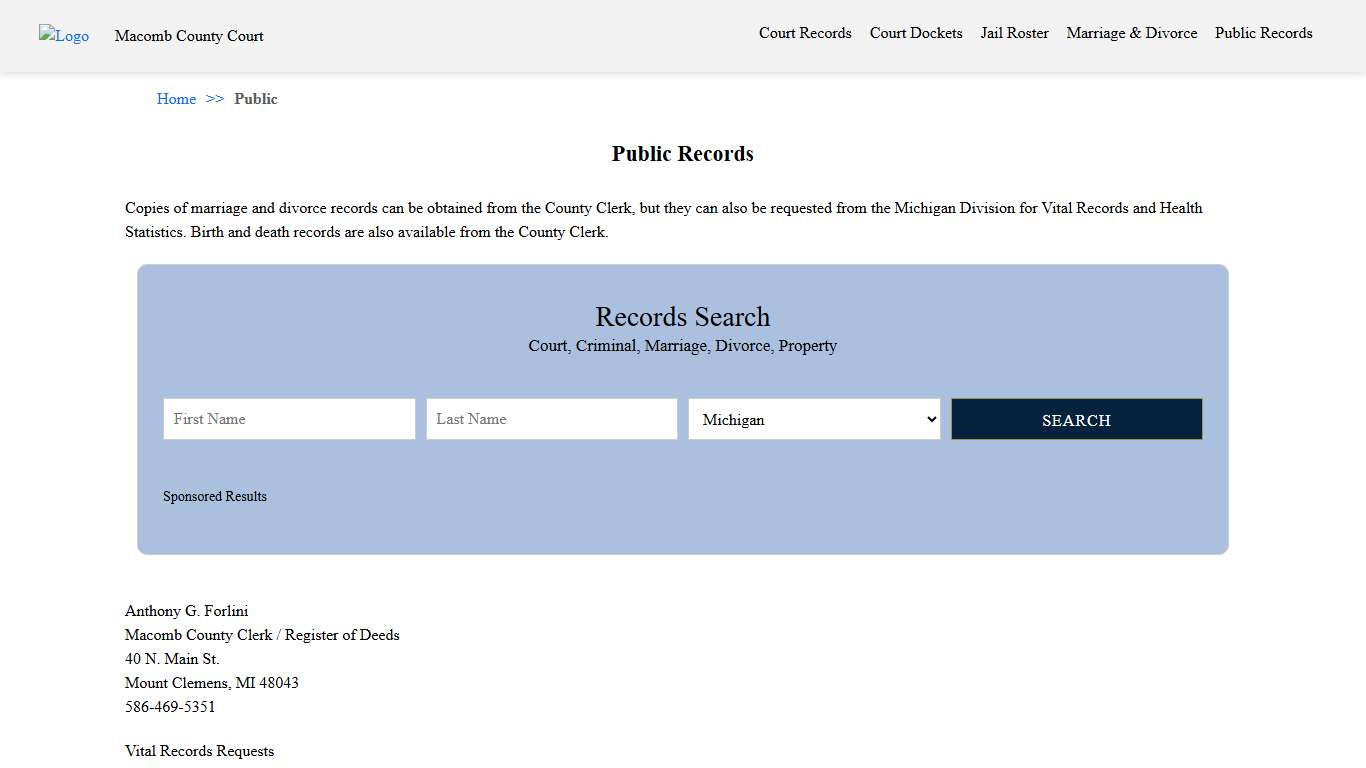This screenshot has width=1366, height=768.
Task: Click the Public Records page heading
Action: coord(683,153)
